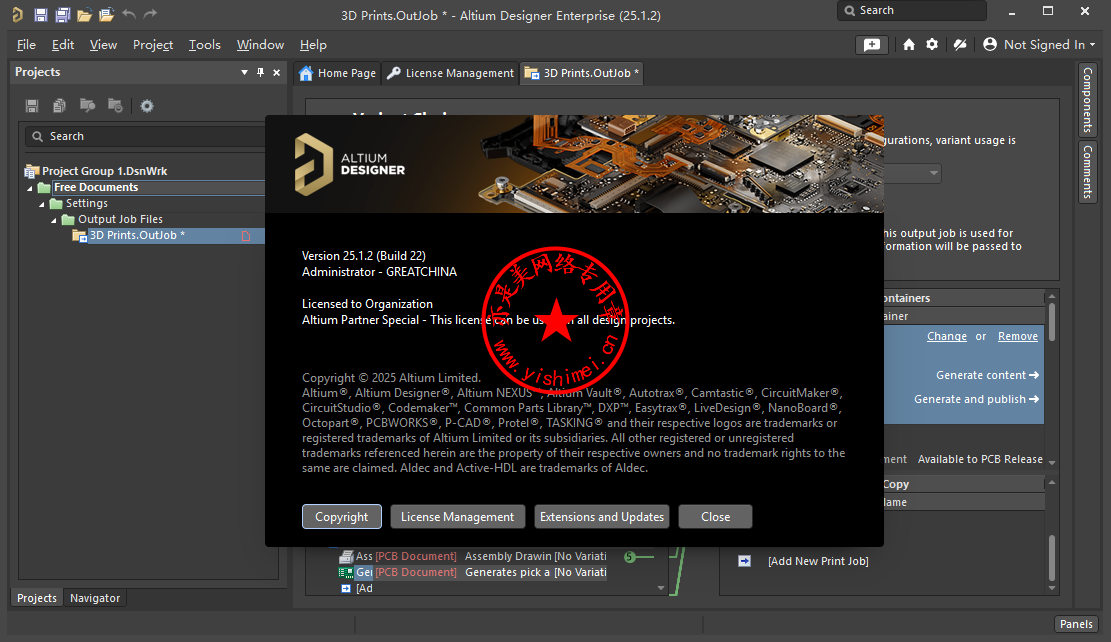Open Extensions and Updates from About dialog

602,517
